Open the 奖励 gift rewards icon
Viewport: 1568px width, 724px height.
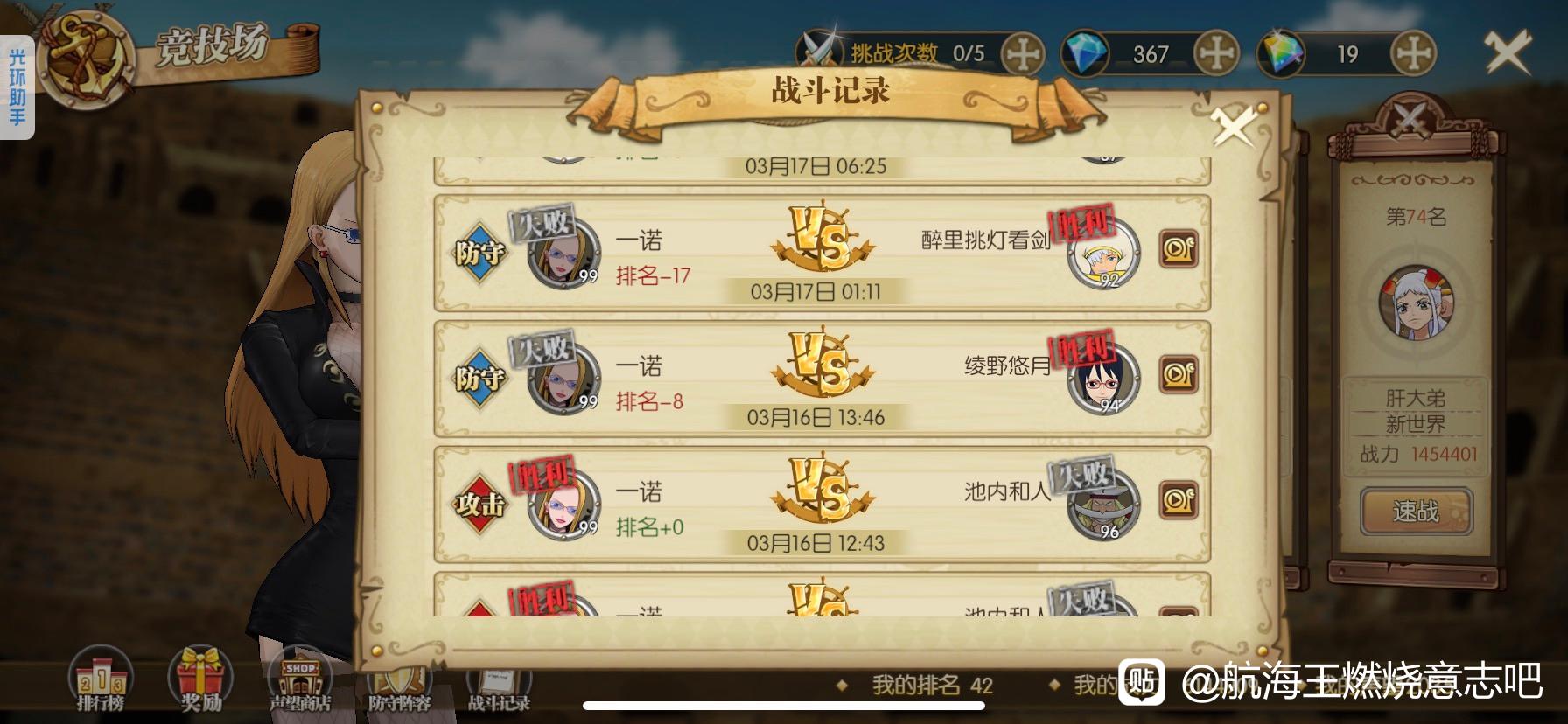click(x=200, y=679)
